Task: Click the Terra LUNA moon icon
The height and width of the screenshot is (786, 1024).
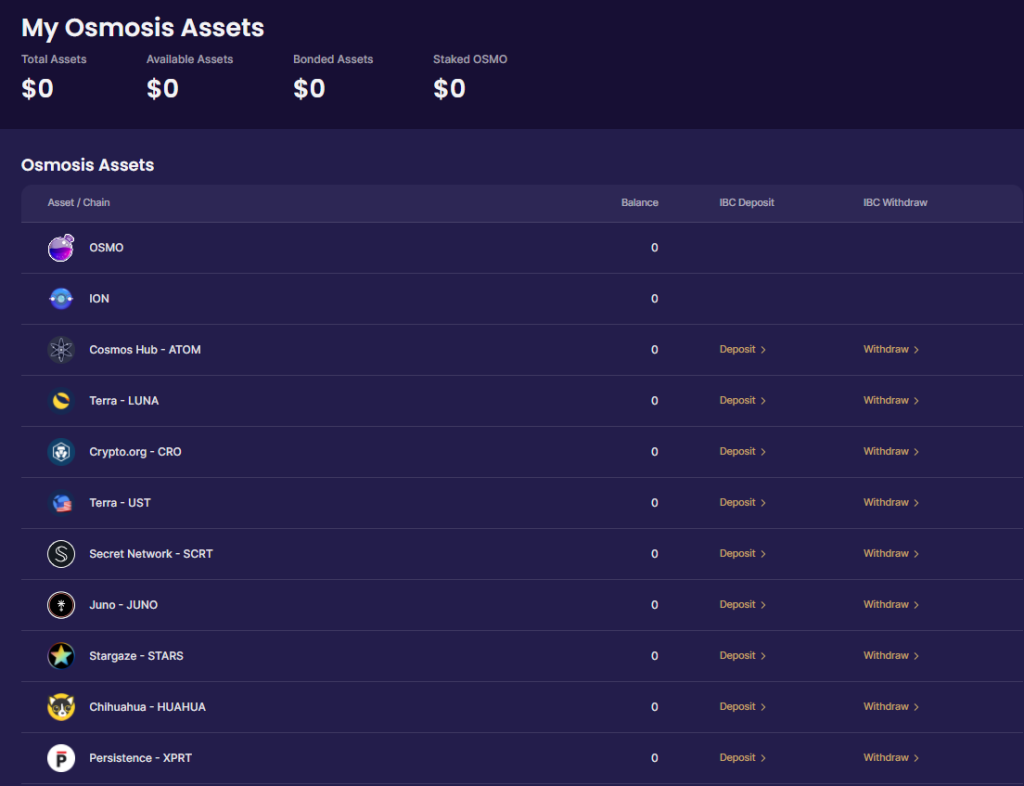Action: click(x=61, y=401)
